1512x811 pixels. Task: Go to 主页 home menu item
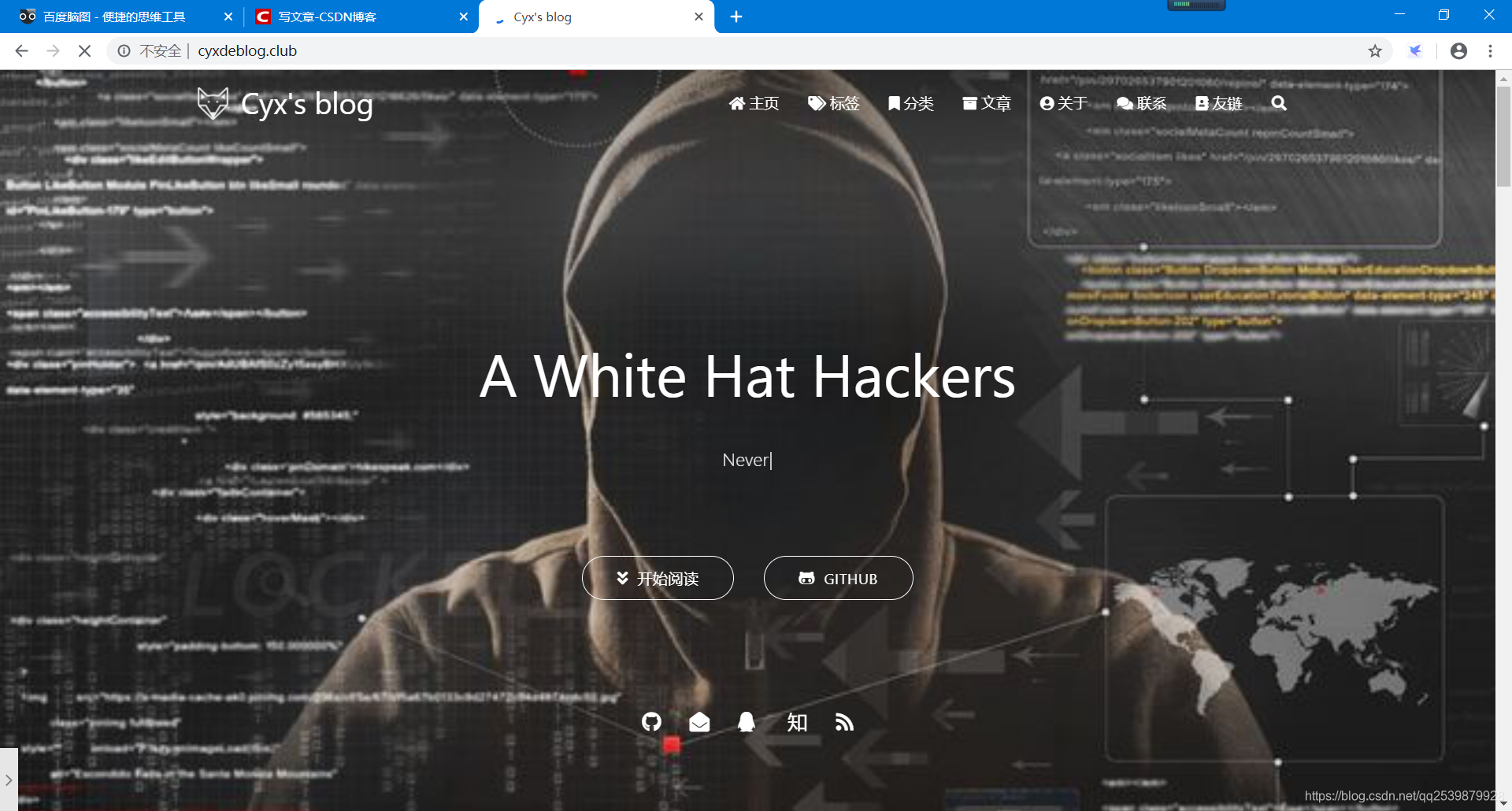click(754, 103)
